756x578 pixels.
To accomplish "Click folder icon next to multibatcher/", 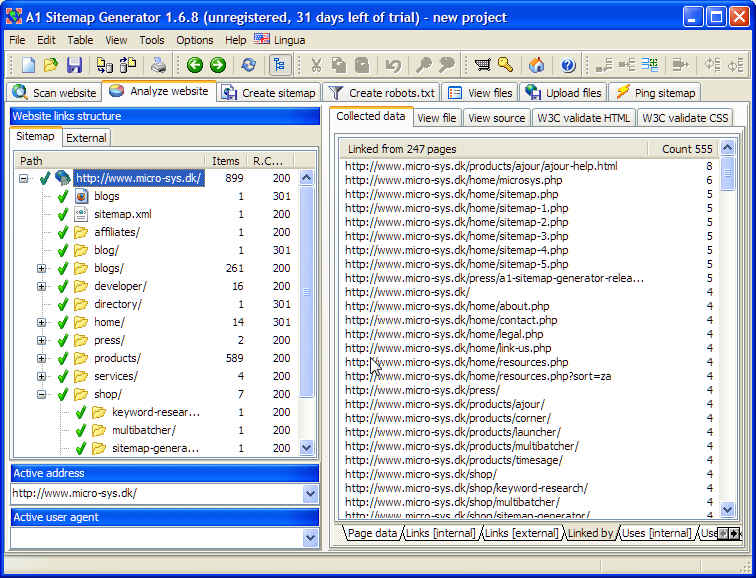I will 99,430.
